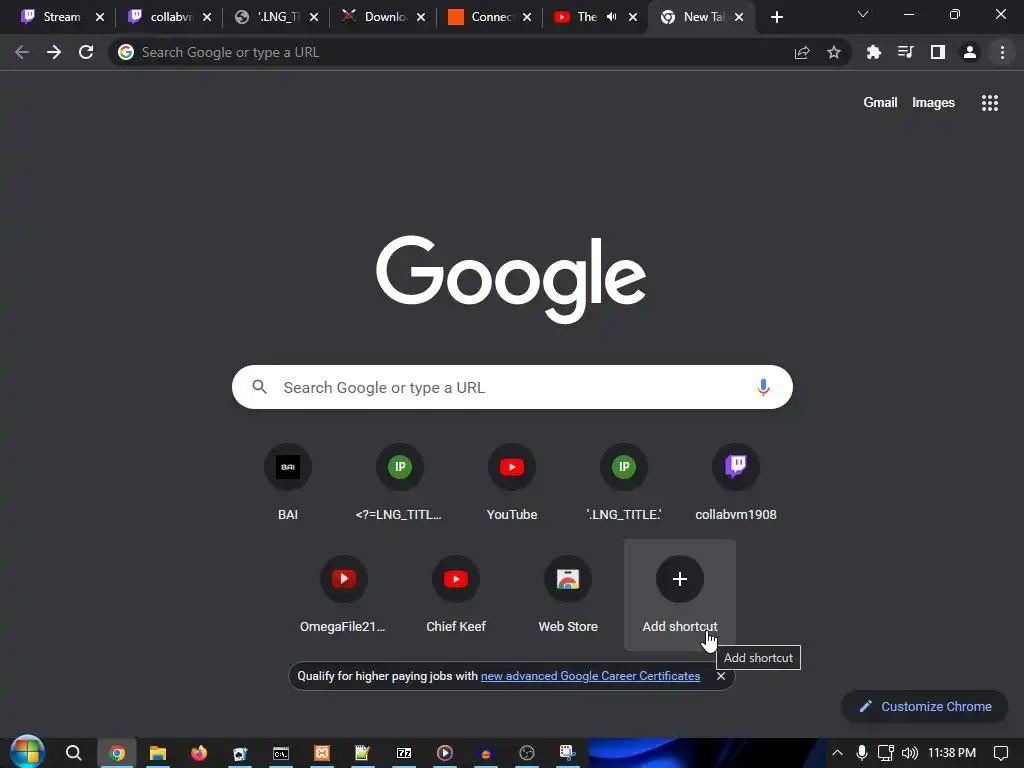
Task: Open the Google apps grid
Action: (x=989, y=103)
